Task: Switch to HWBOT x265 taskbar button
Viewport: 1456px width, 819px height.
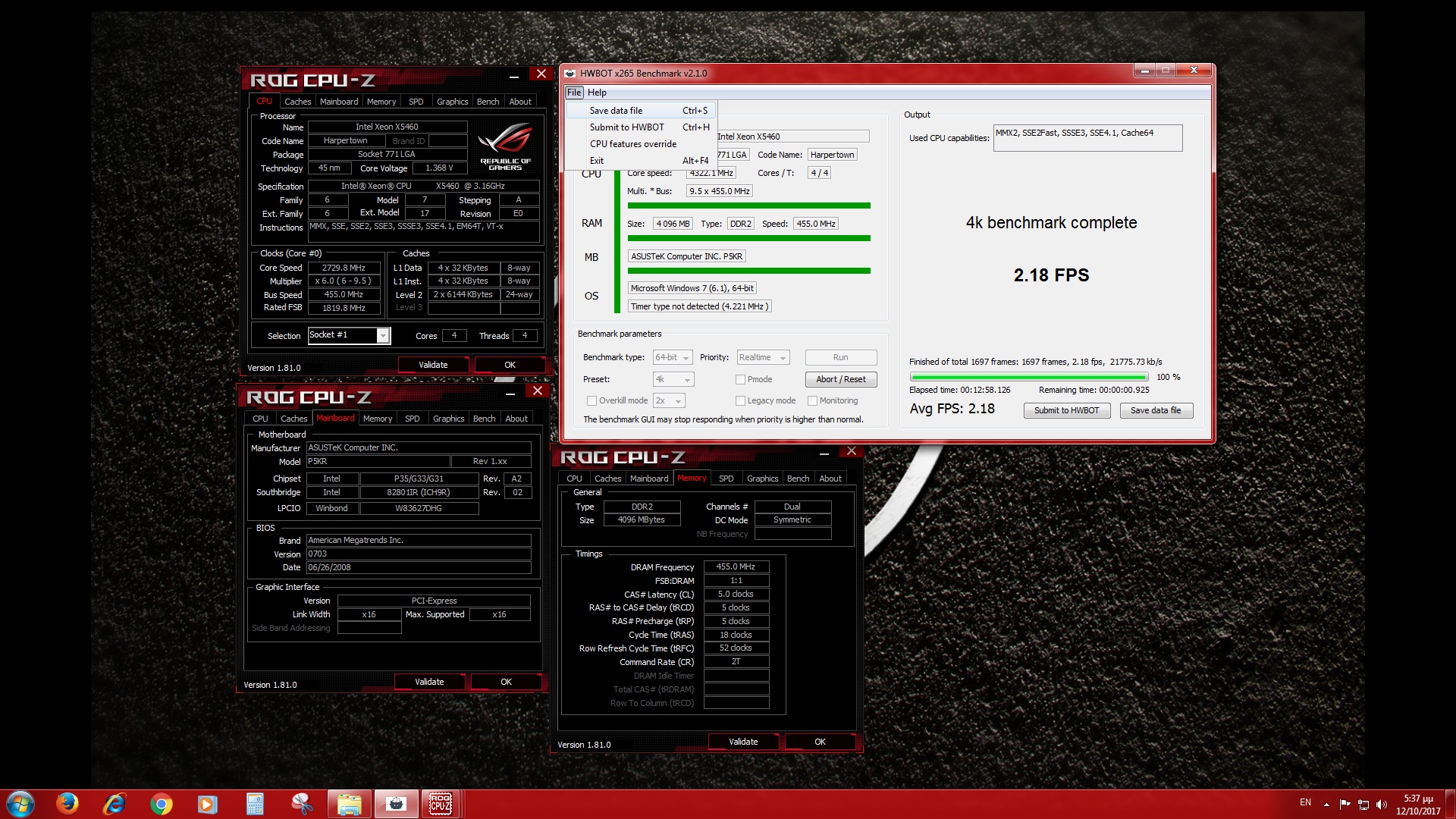Action: (x=396, y=804)
